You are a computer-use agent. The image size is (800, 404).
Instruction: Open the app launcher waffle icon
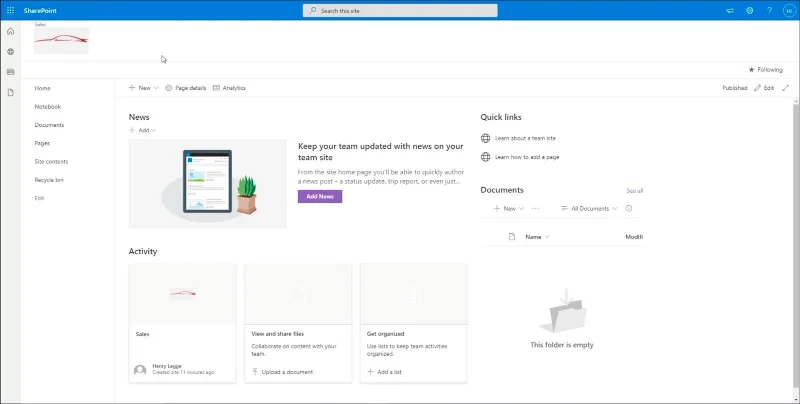coord(11,10)
